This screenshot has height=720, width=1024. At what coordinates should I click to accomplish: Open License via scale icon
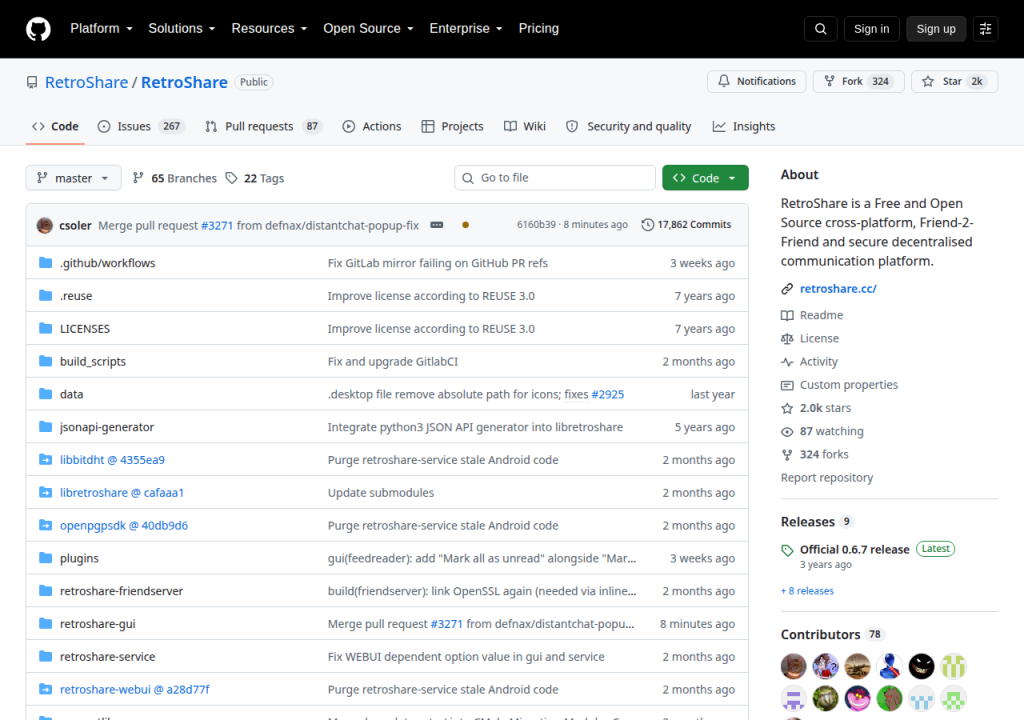point(787,338)
